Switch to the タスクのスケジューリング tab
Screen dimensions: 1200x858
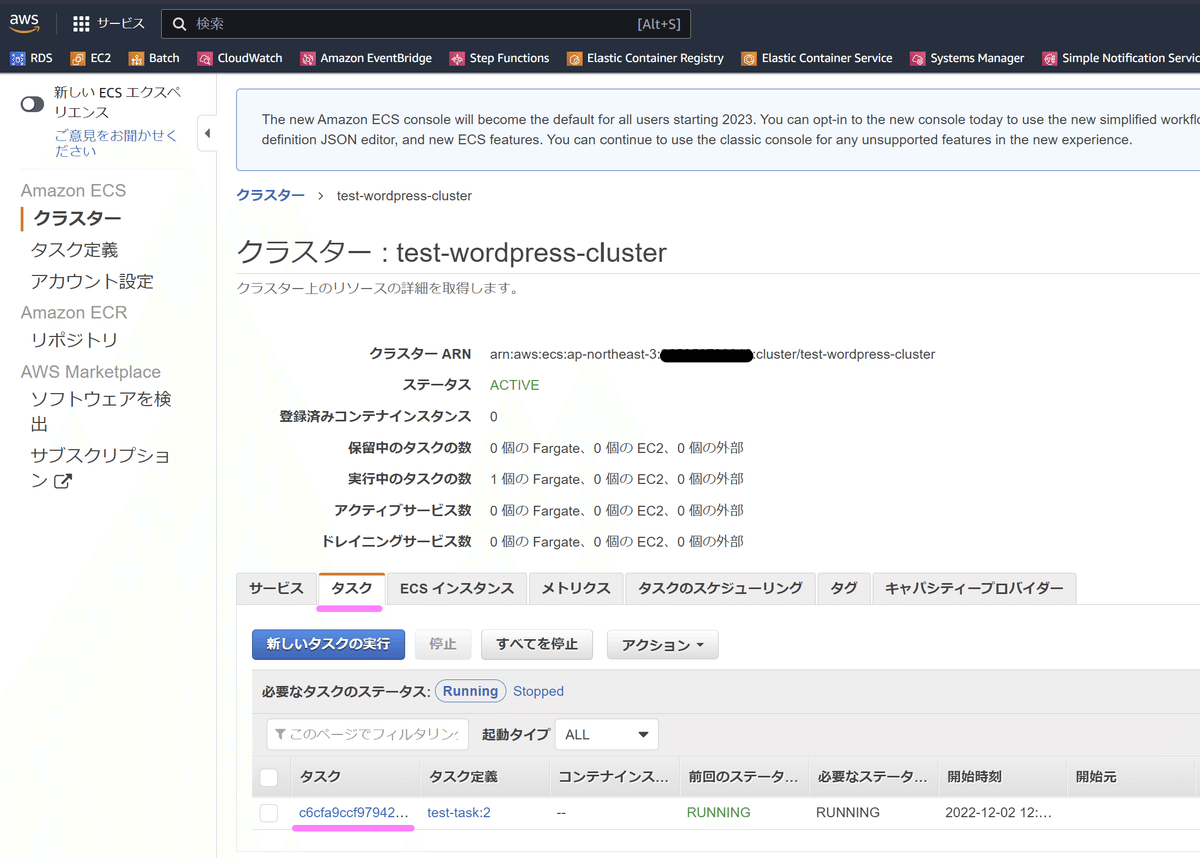(720, 588)
